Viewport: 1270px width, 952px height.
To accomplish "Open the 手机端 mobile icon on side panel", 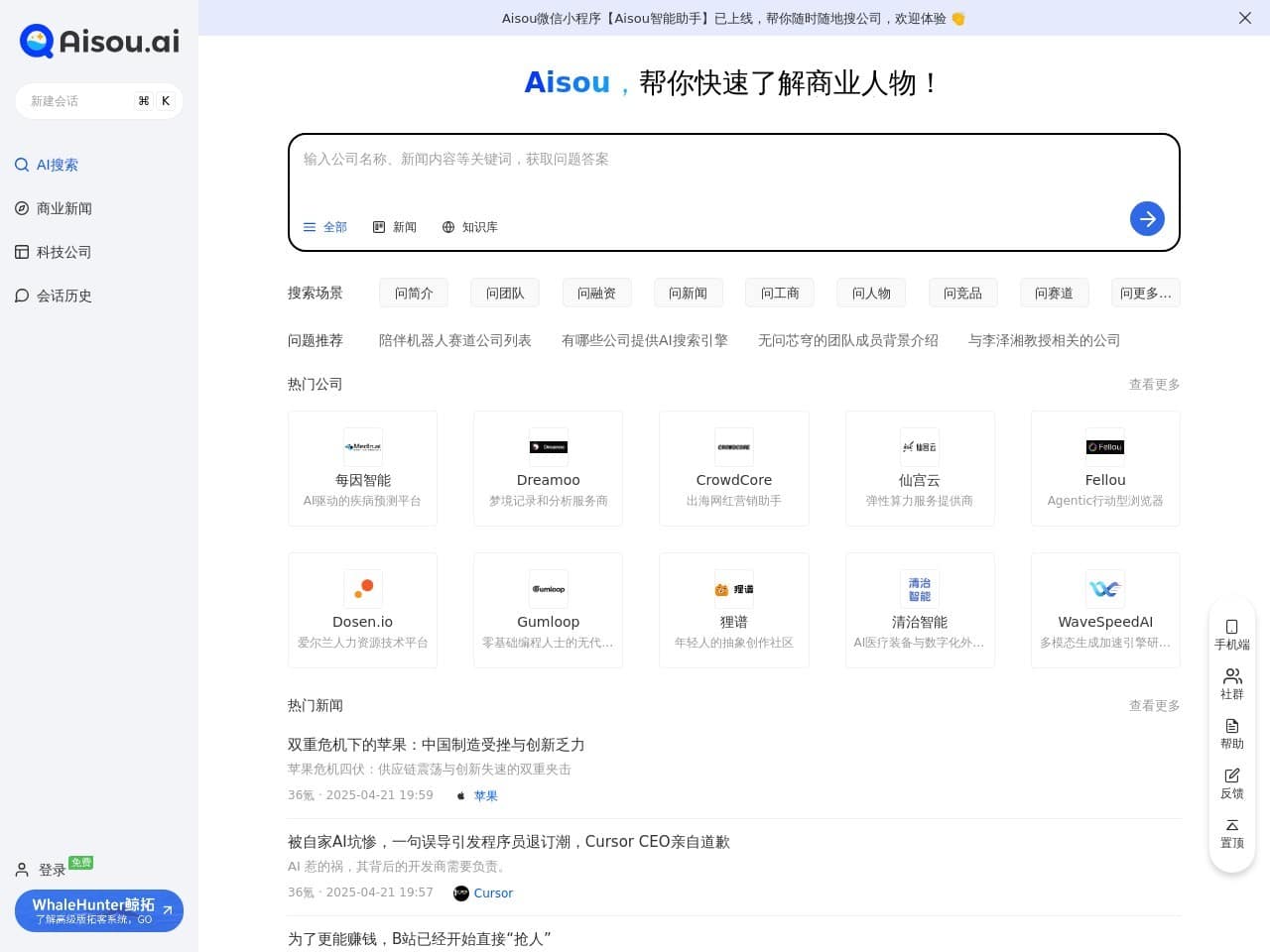I will pyautogui.click(x=1231, y=635).
